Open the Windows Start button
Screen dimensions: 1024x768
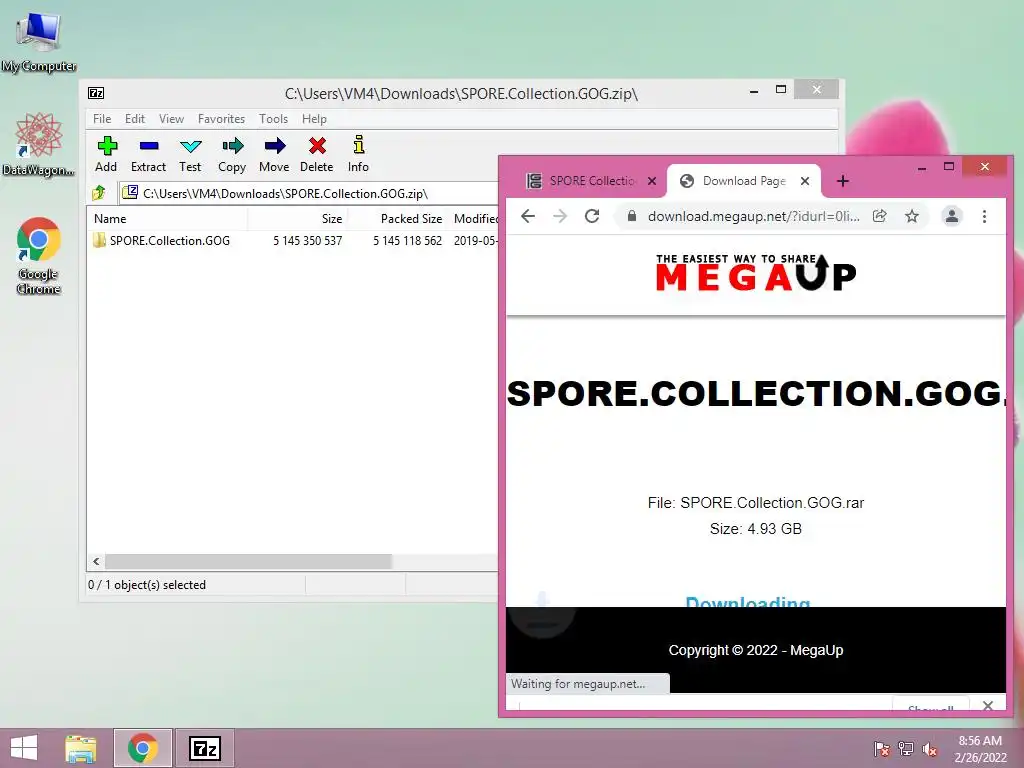pyautogui.click(x=24, y=748)
